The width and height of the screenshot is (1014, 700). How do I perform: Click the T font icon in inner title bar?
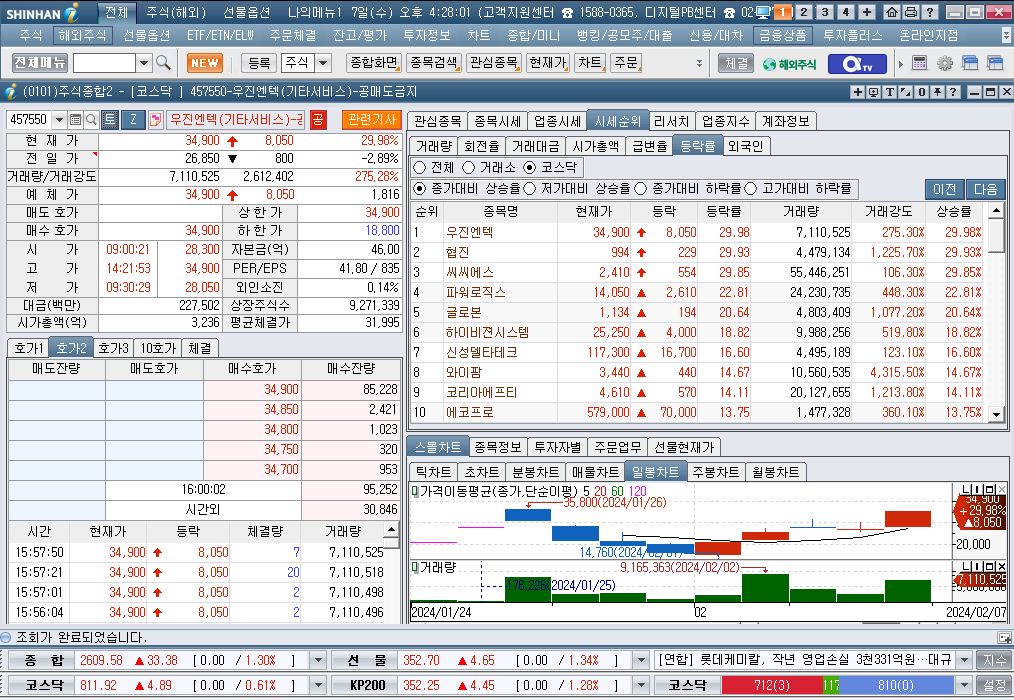[890, 93]
